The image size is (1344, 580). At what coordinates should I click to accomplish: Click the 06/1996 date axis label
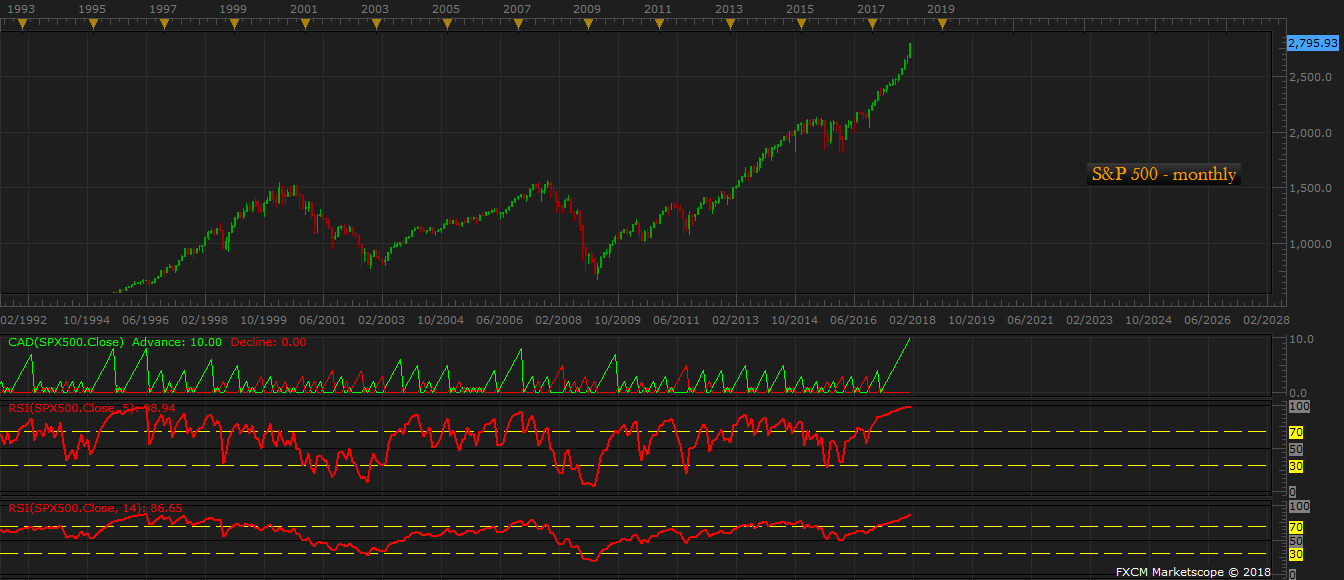(x=145, y=321)
